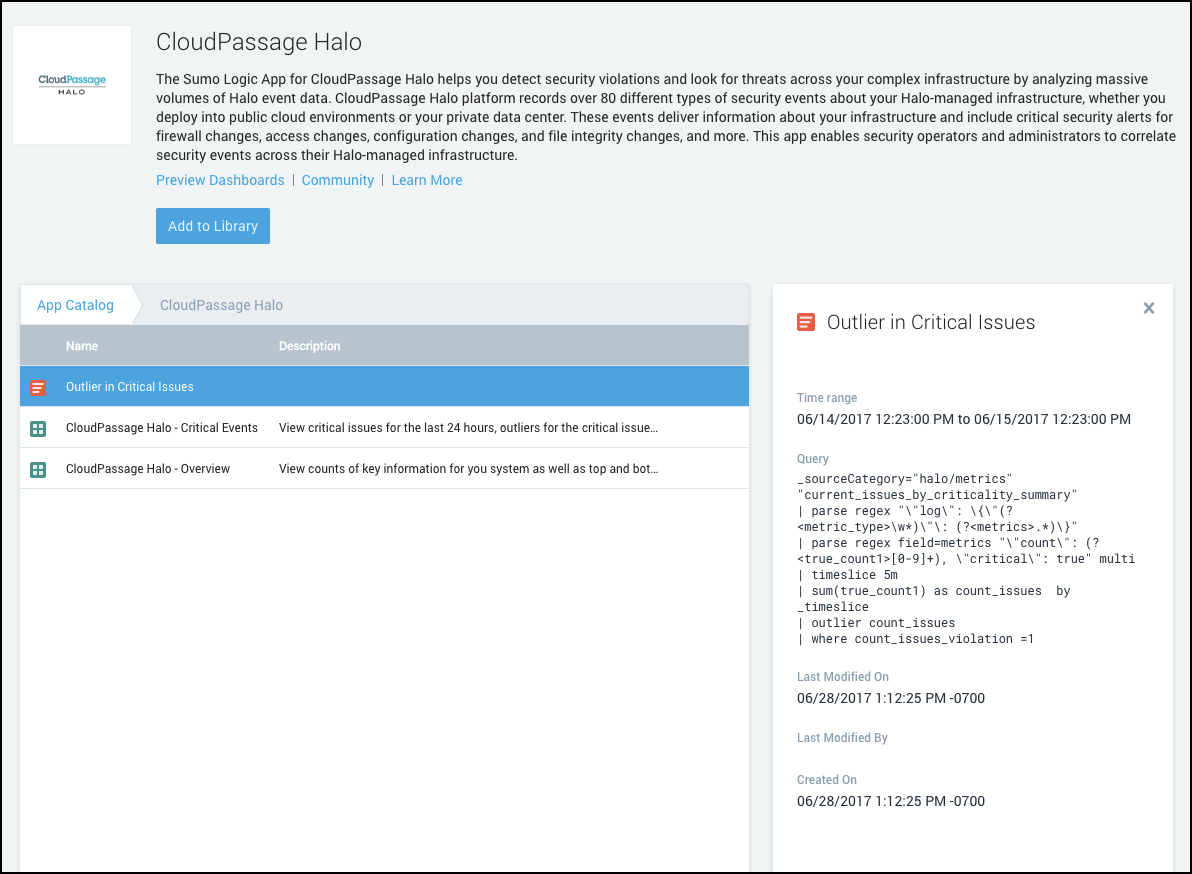Click the dashboard icon for CloudPassage Halo - Critical Events
Image resolution: width=1192 pixels, height=874 pixels.
pos(38,428)
